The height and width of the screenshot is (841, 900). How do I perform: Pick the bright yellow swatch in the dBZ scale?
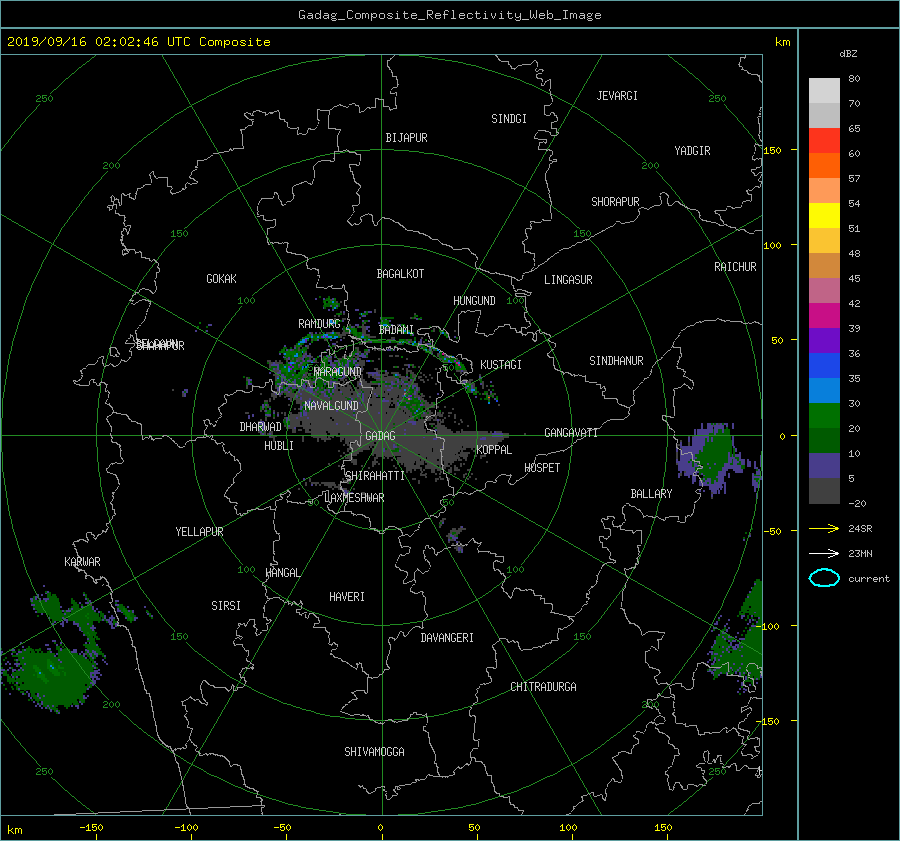[x=824, y=216]
